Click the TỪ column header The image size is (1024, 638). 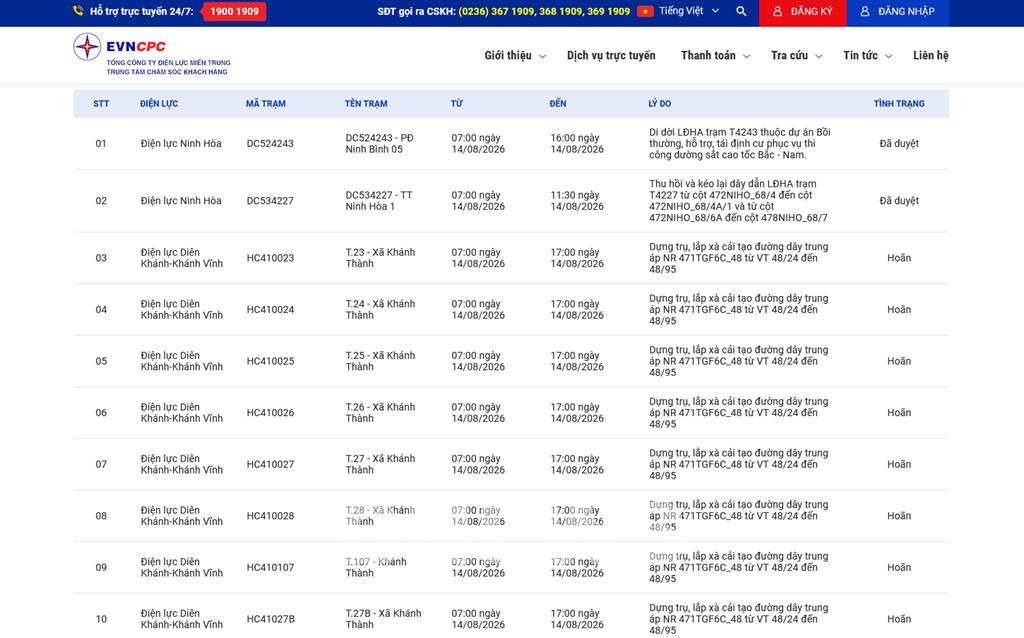point(456,103)
